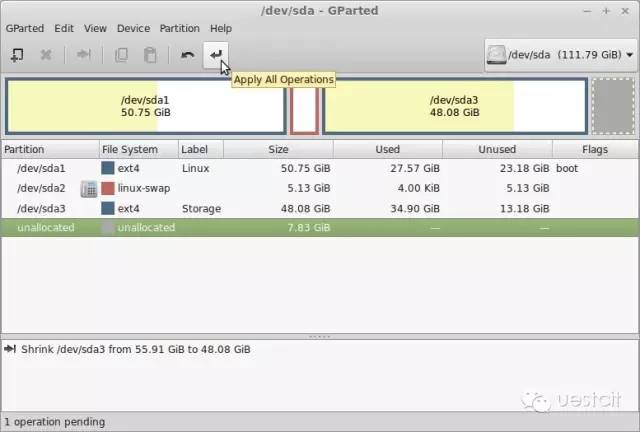Open the Partition menu

click(x=180, y=29)
